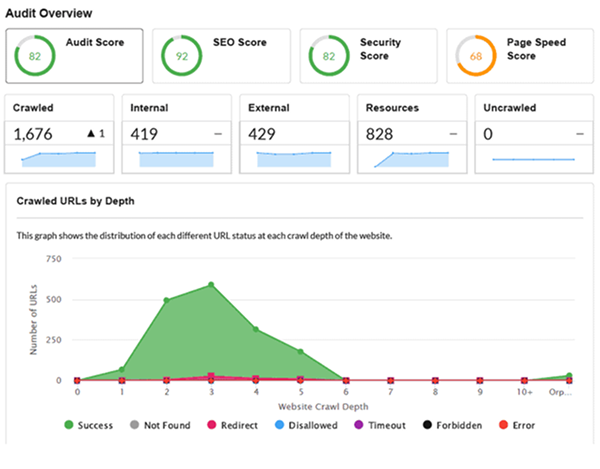Viewport: 600px width, 469px height.
Task: Click the Crawled trend sparkline
Action: pyautogui.click(x=59, y=159)
